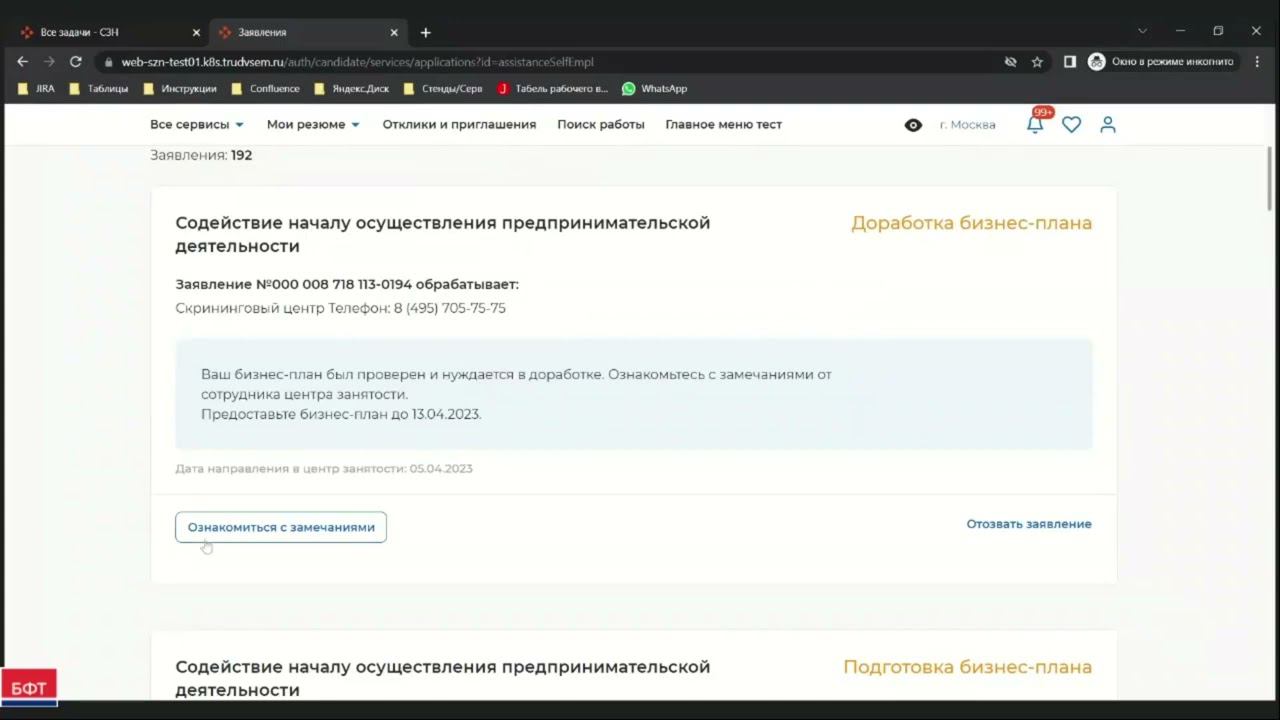Open the JIRA bookmark
The height and width of the screenshot is (720, 1280).
pos(36,88)
